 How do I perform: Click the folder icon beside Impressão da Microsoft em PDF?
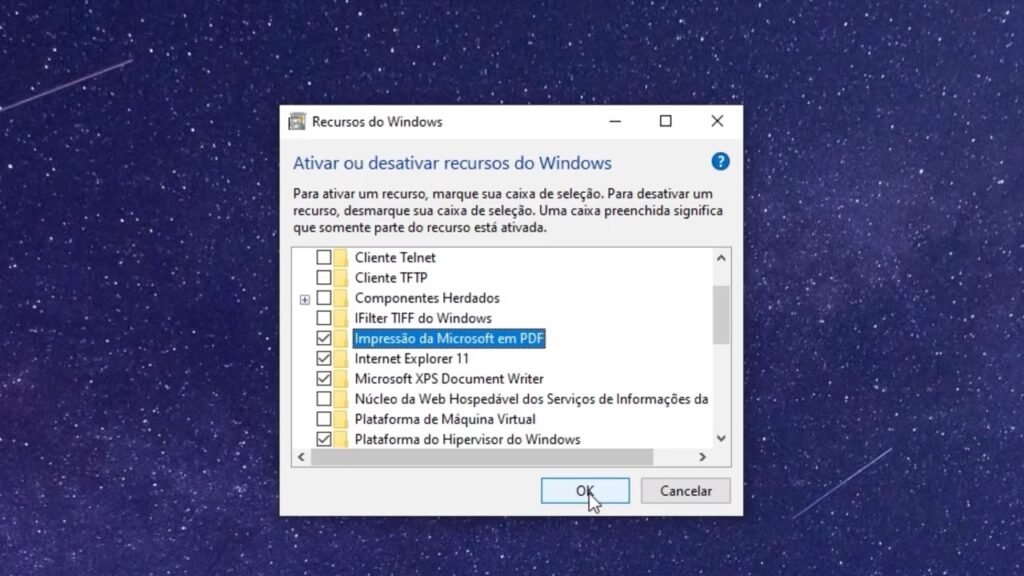340,338
